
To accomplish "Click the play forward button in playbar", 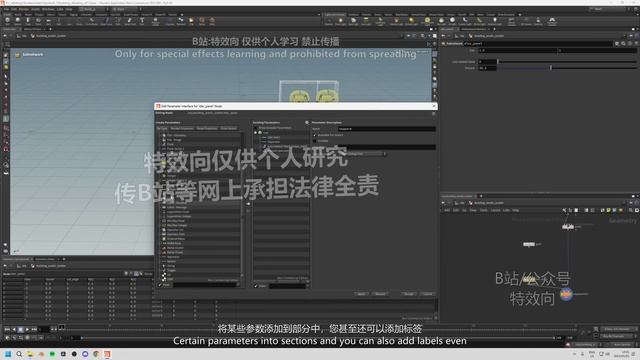I will click(x=27, y=329).
